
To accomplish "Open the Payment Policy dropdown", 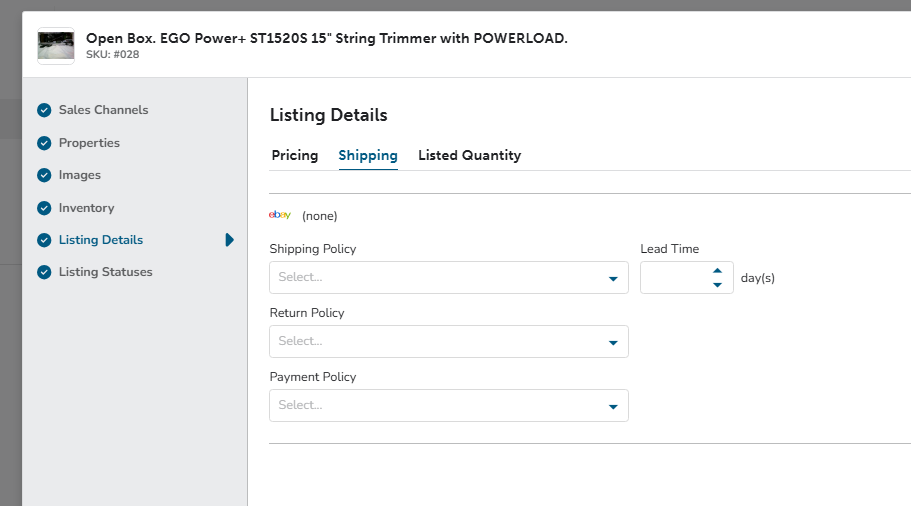I will (449, 405).
